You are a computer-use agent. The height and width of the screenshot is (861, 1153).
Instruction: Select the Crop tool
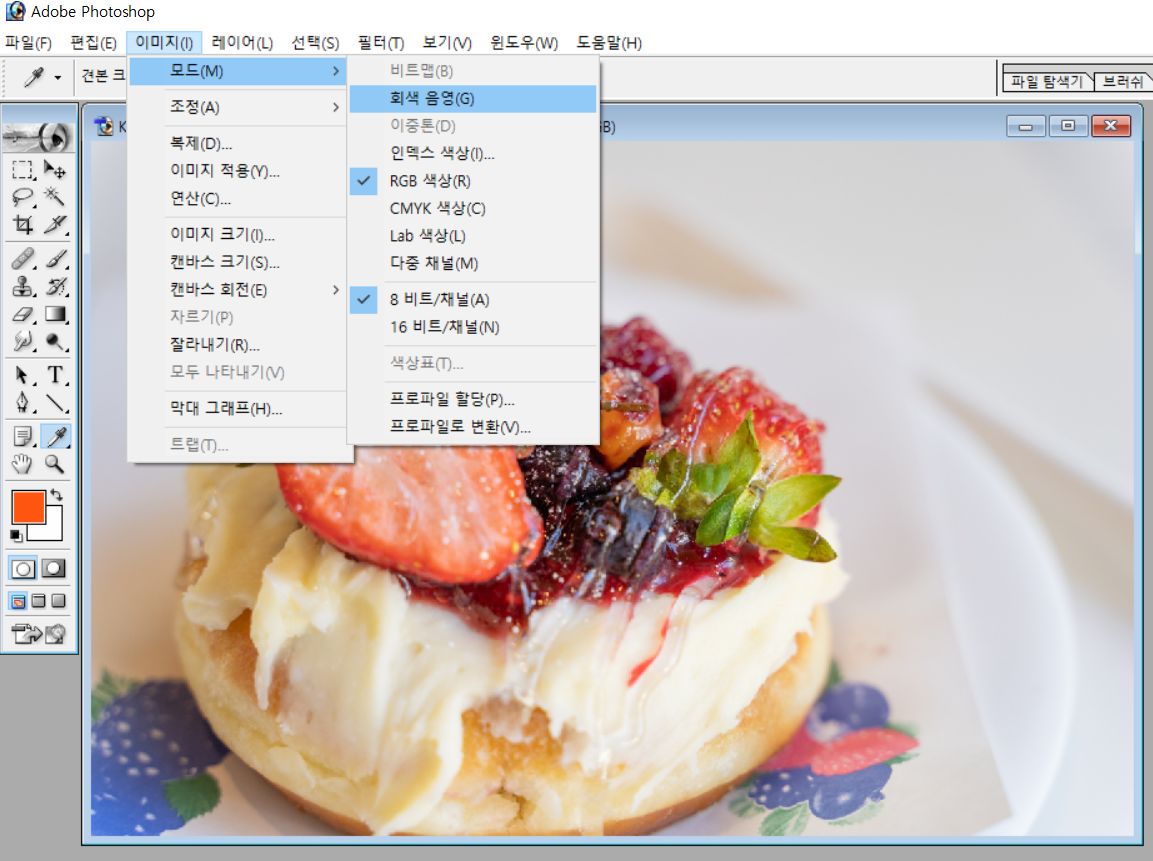pos(23,224)
